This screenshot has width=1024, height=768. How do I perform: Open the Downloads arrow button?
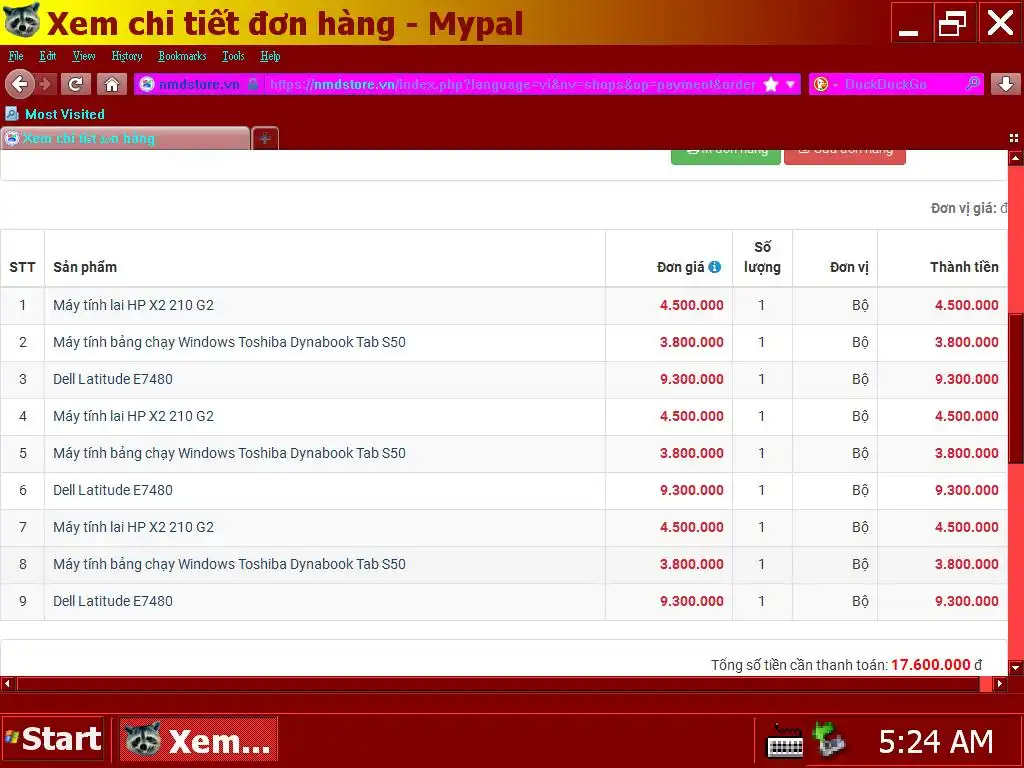coord(1006,84)
